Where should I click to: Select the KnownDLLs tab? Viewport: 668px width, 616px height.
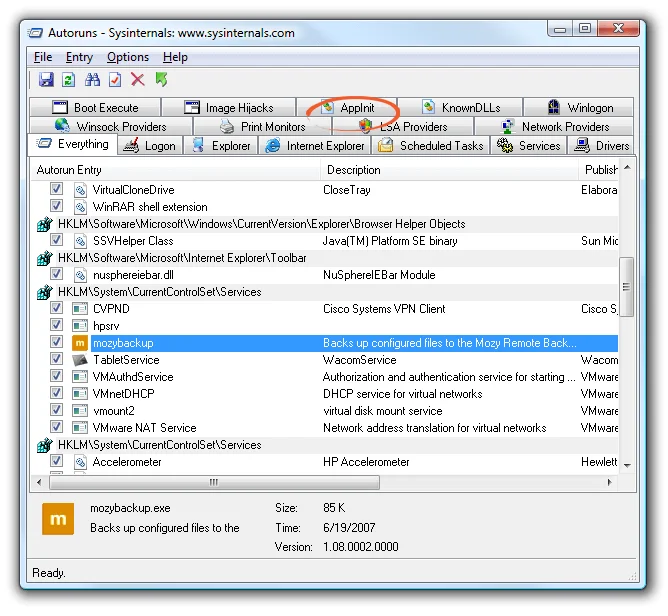pyautogui.click(x=461, y=107)
